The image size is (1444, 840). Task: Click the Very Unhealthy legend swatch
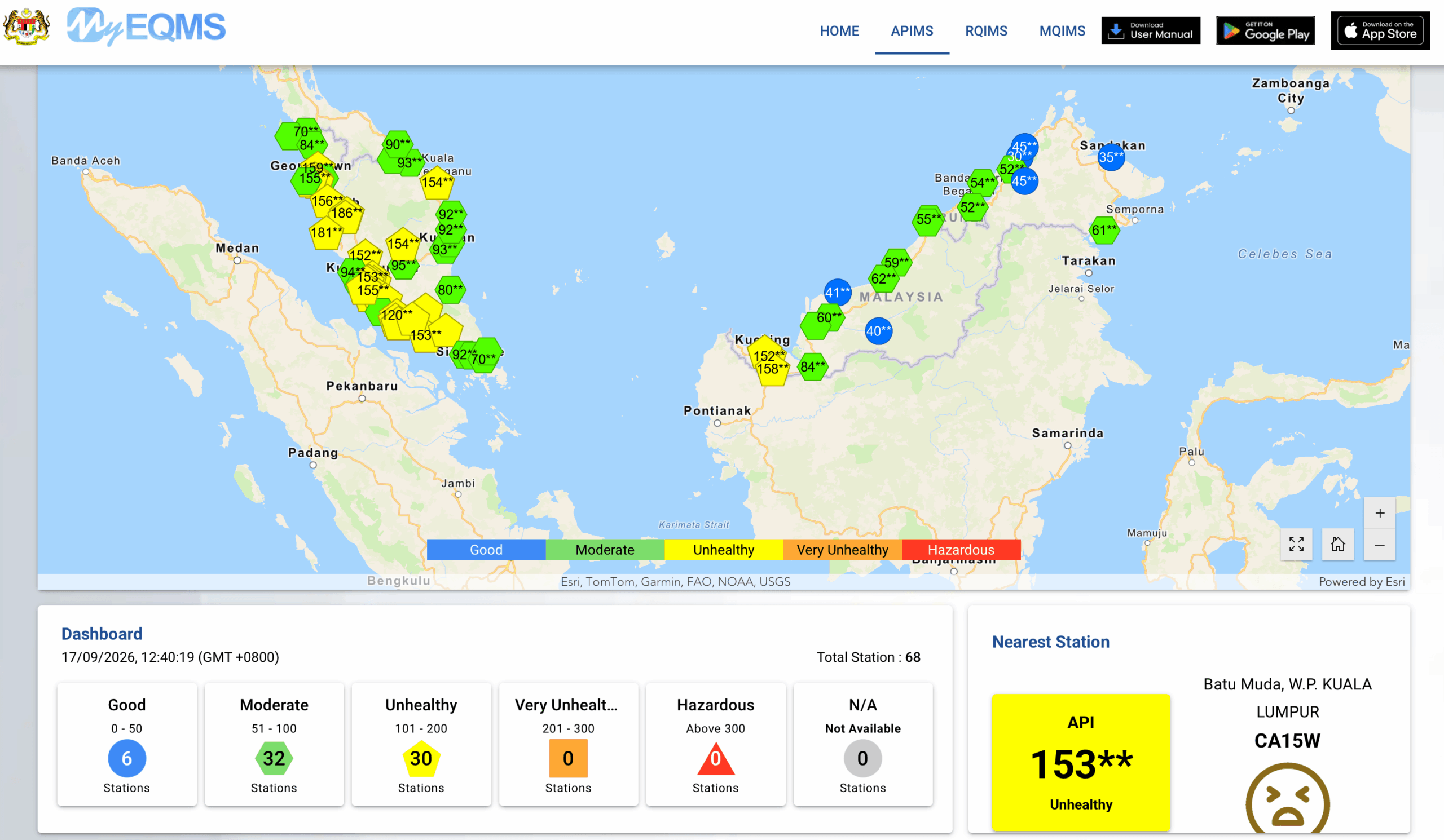(x=842, y=550)
